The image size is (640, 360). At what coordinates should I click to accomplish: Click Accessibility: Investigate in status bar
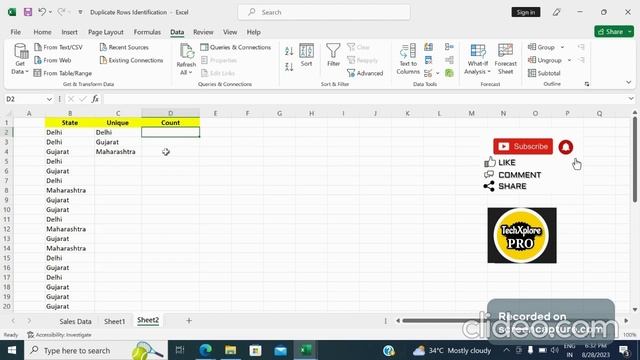pos(60,335)
